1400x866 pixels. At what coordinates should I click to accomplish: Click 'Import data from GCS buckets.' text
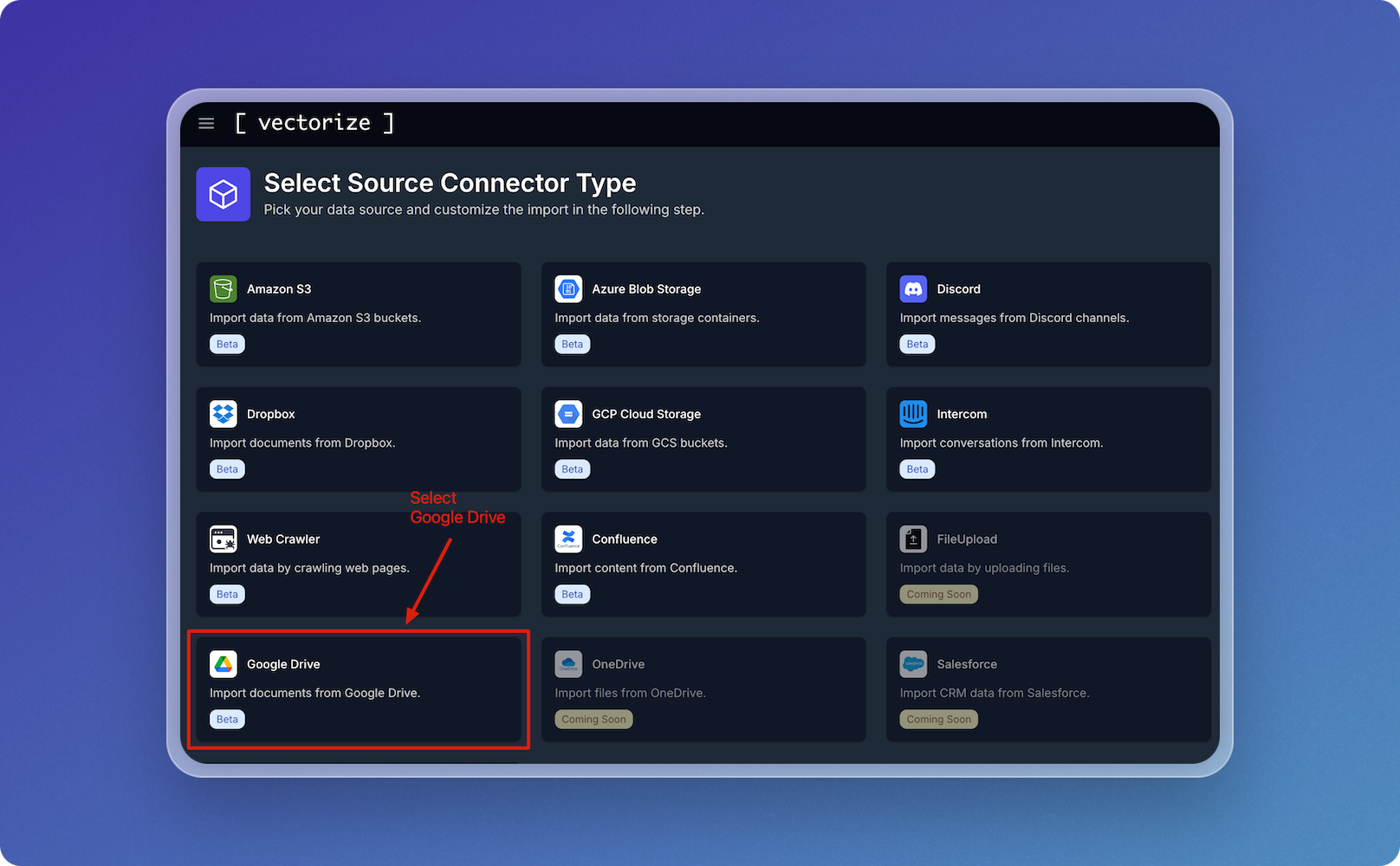641,443
